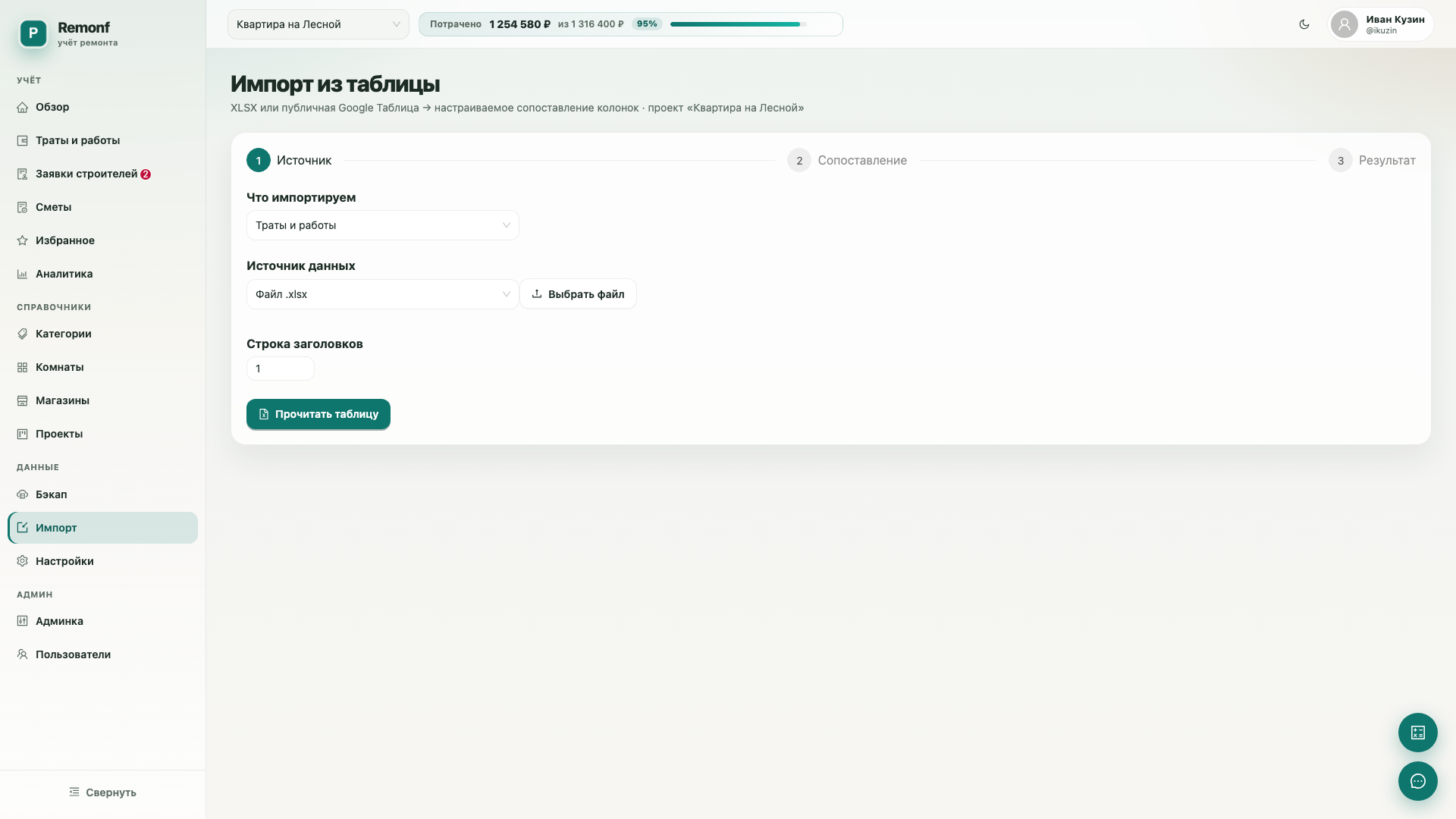Image resolution: width=1456 pixels, height=819 pixels.
Task: Go to step 1 Источник
Action: coord(289,160)
